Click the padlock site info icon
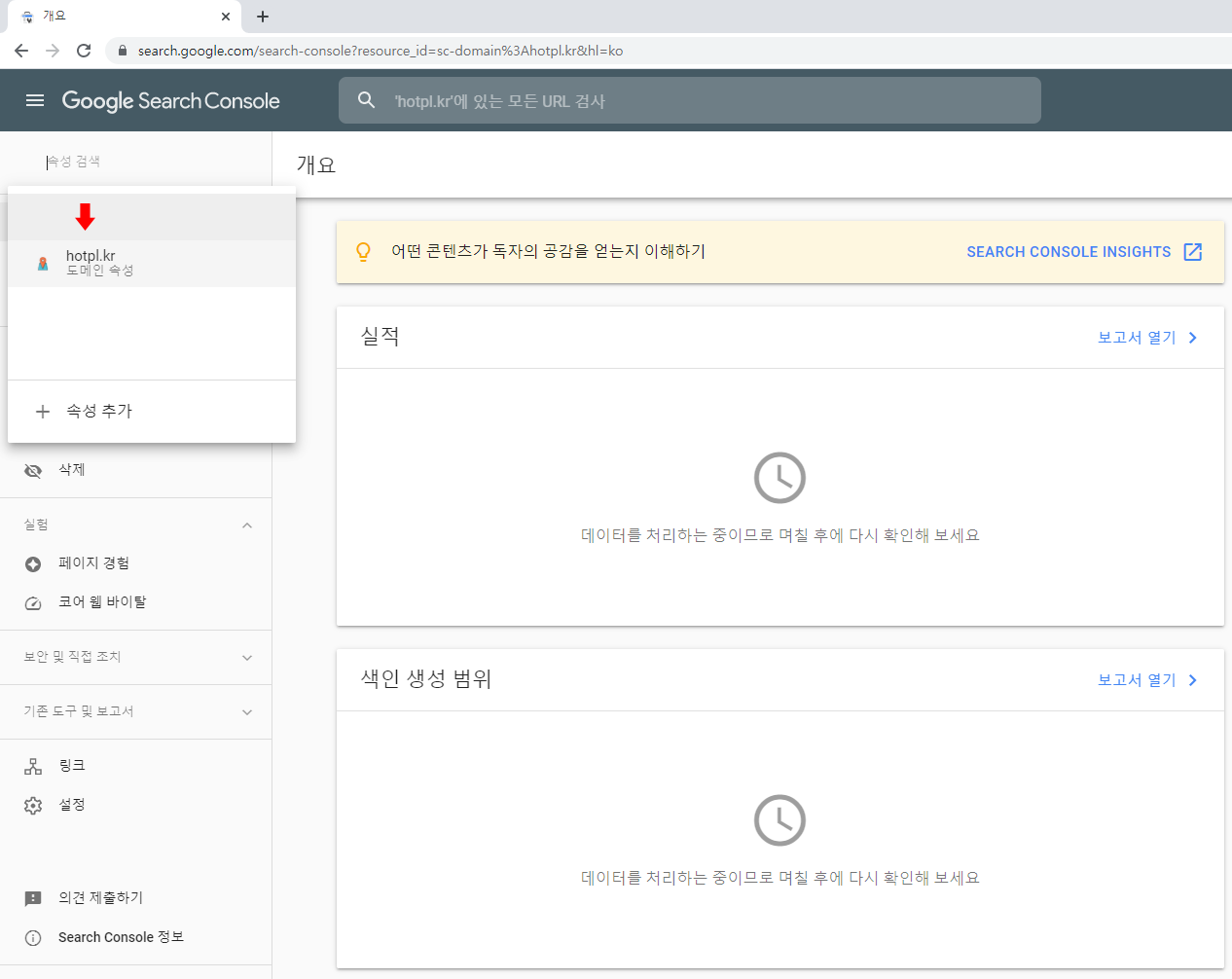The image size is (1232, 979). [122, 51]
